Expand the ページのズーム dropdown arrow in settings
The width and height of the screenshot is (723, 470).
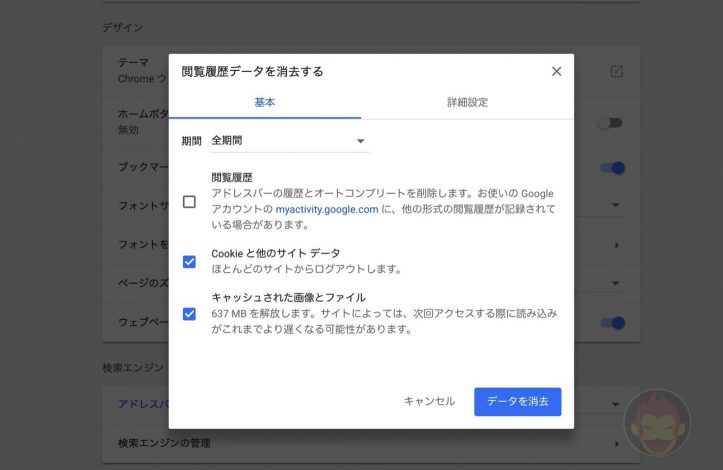pos(616,283)
